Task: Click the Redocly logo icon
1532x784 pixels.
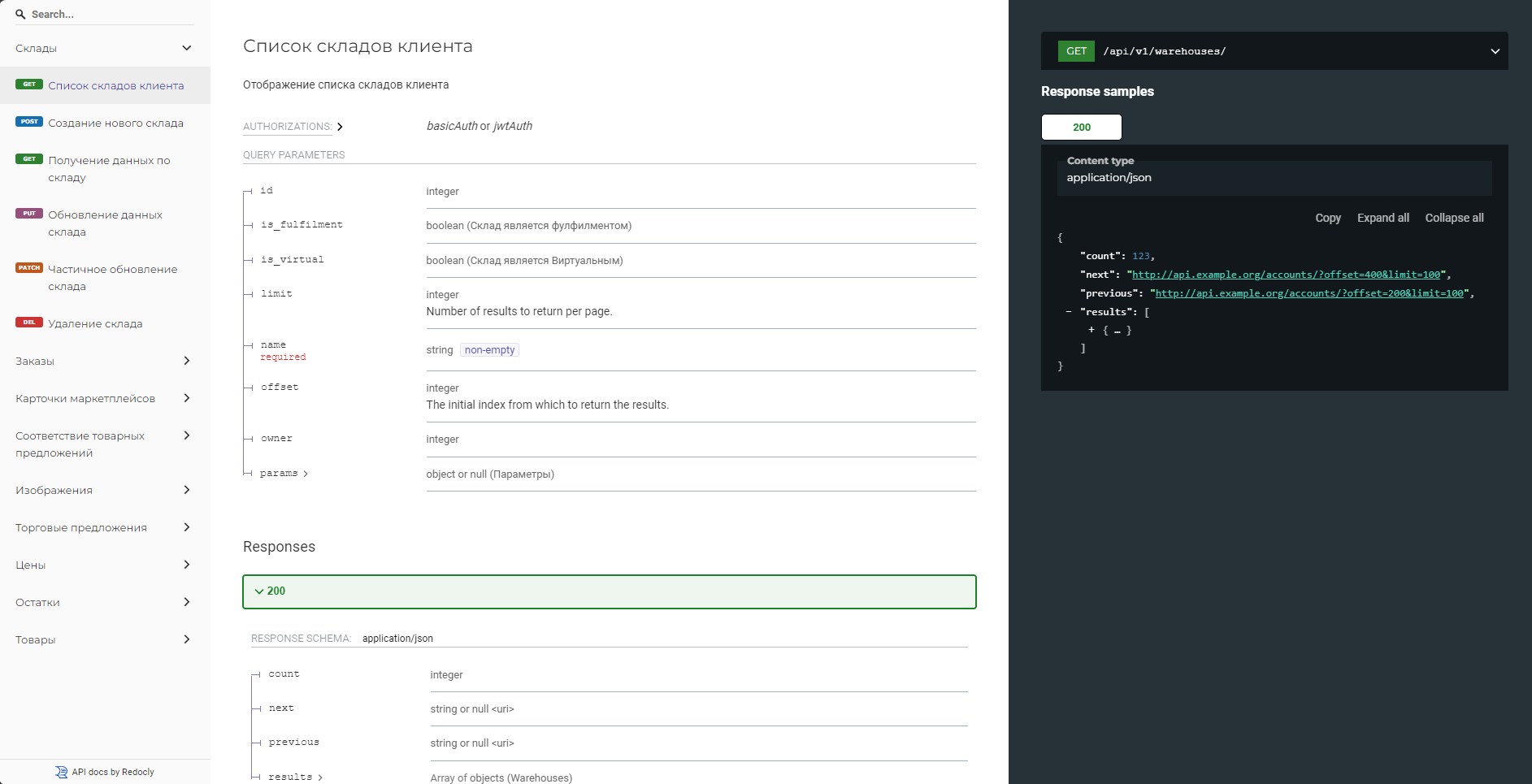Action: (61, 772)
